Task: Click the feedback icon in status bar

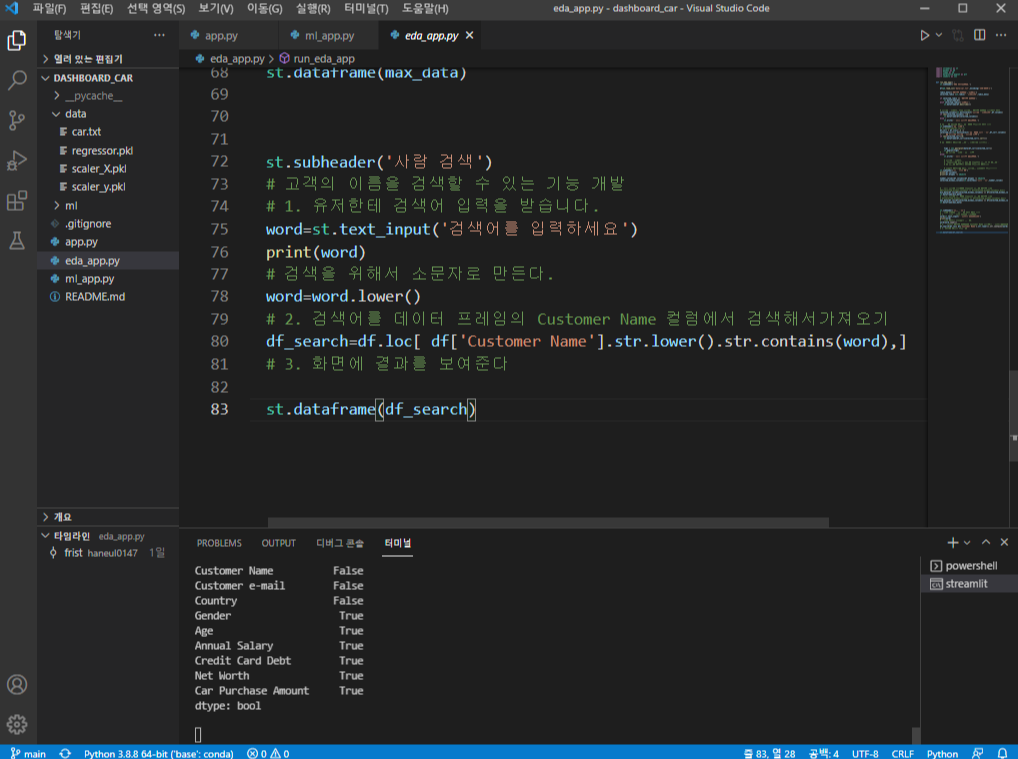Action: pyautogui.click(x=977, y=753)
